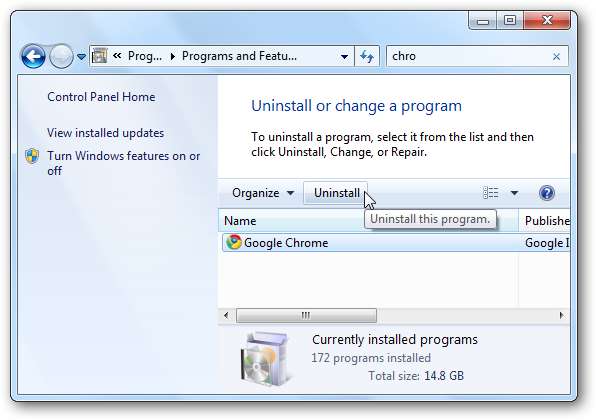Open the blue Help question mark icon
The image size is (596, 420).
coord(547,193)
